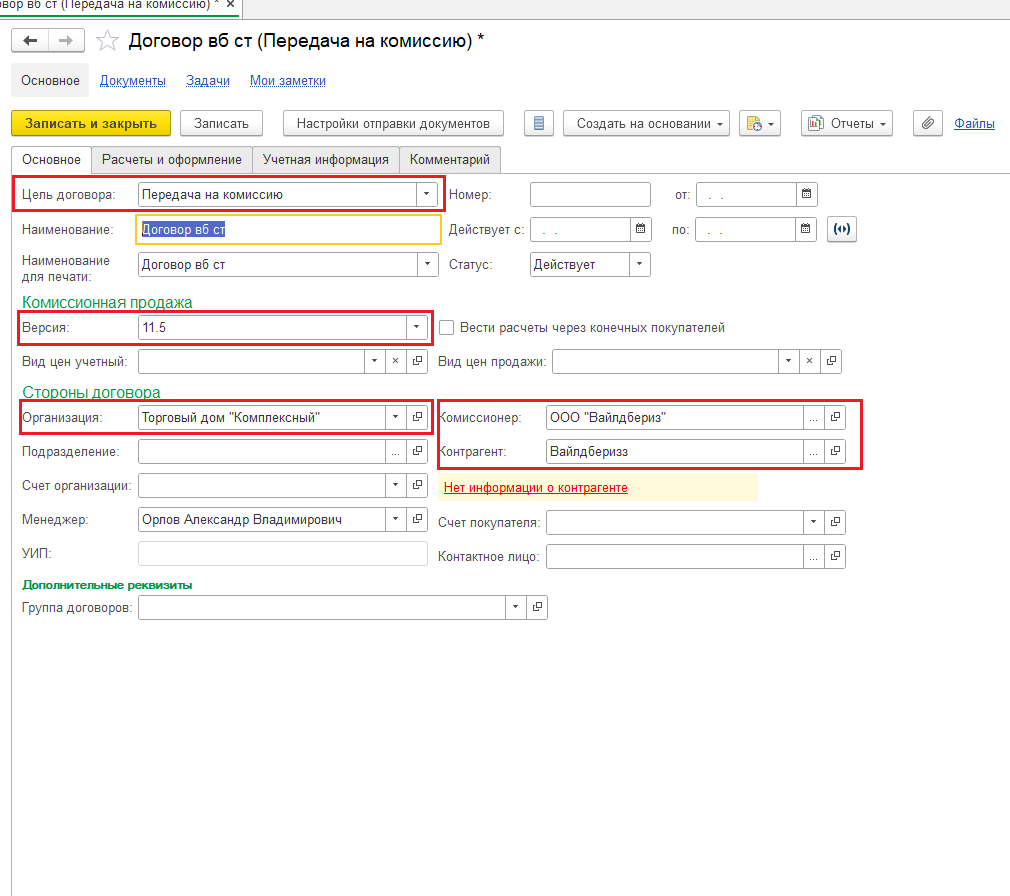The height and width of the screenshot is (896, 1010).
Task: Open calendar for the 'от' date field
Action: click(806, 194)
